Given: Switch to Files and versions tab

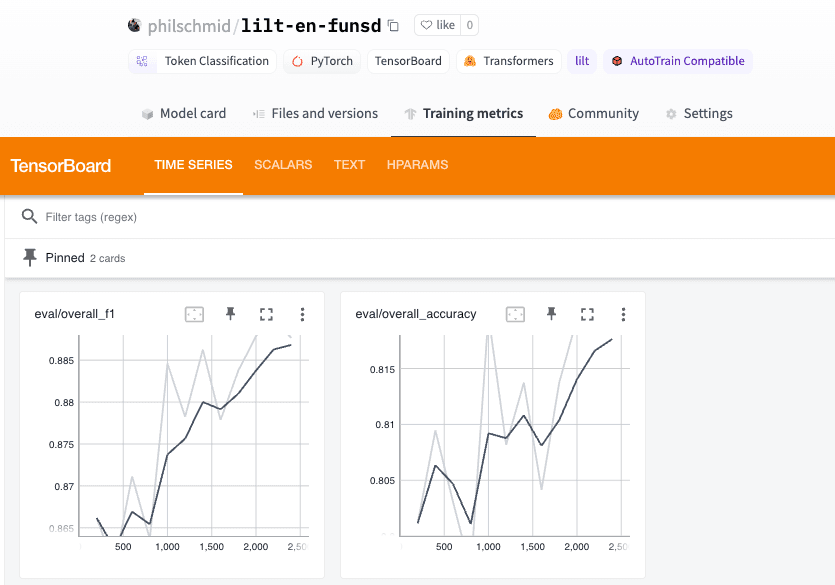Looking at the screenshot, I should point(315,113).
